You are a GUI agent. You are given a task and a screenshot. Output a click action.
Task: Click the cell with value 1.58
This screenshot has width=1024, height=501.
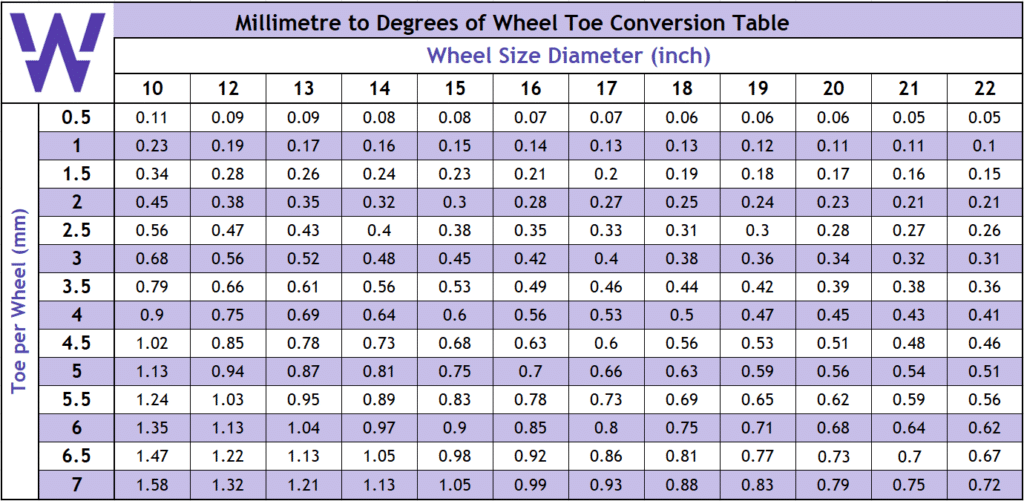[152, 486]
